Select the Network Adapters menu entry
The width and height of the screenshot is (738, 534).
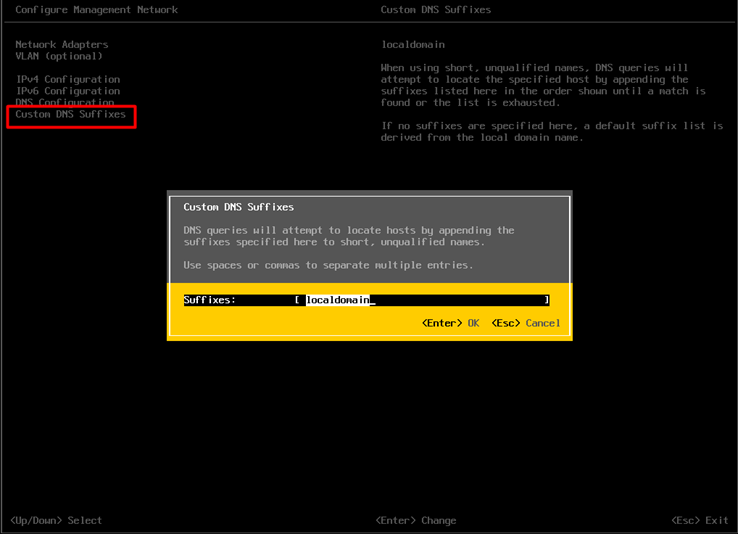[62, 45]
